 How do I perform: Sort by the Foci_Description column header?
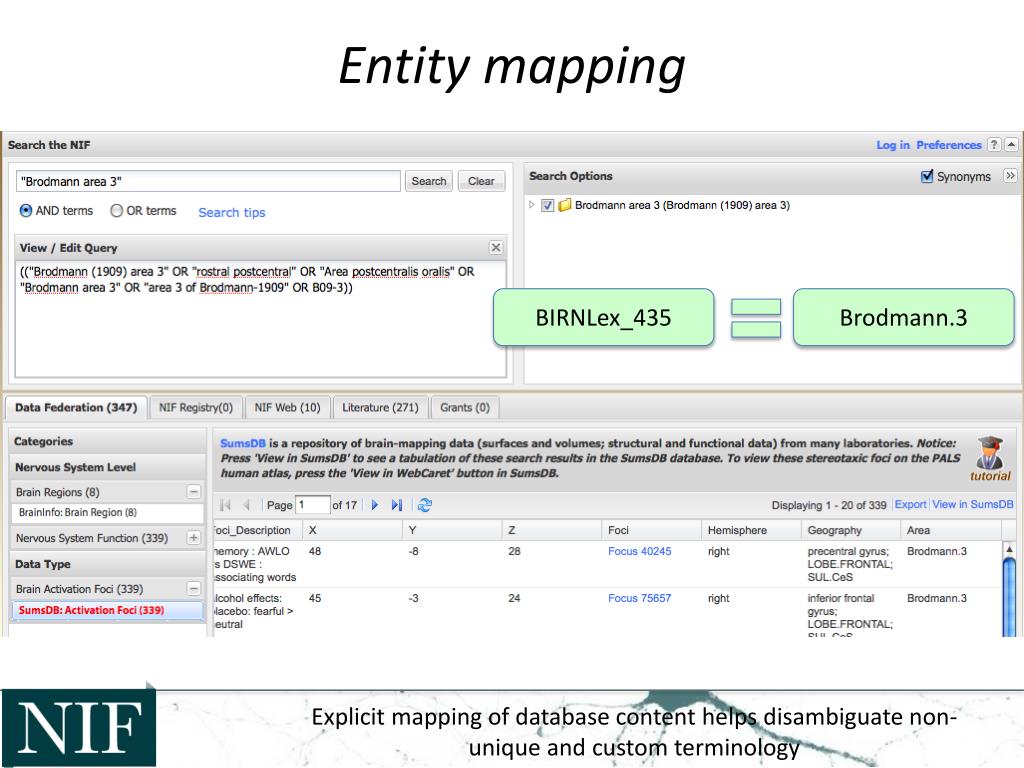pyautogui.click(x=257, y=530)
